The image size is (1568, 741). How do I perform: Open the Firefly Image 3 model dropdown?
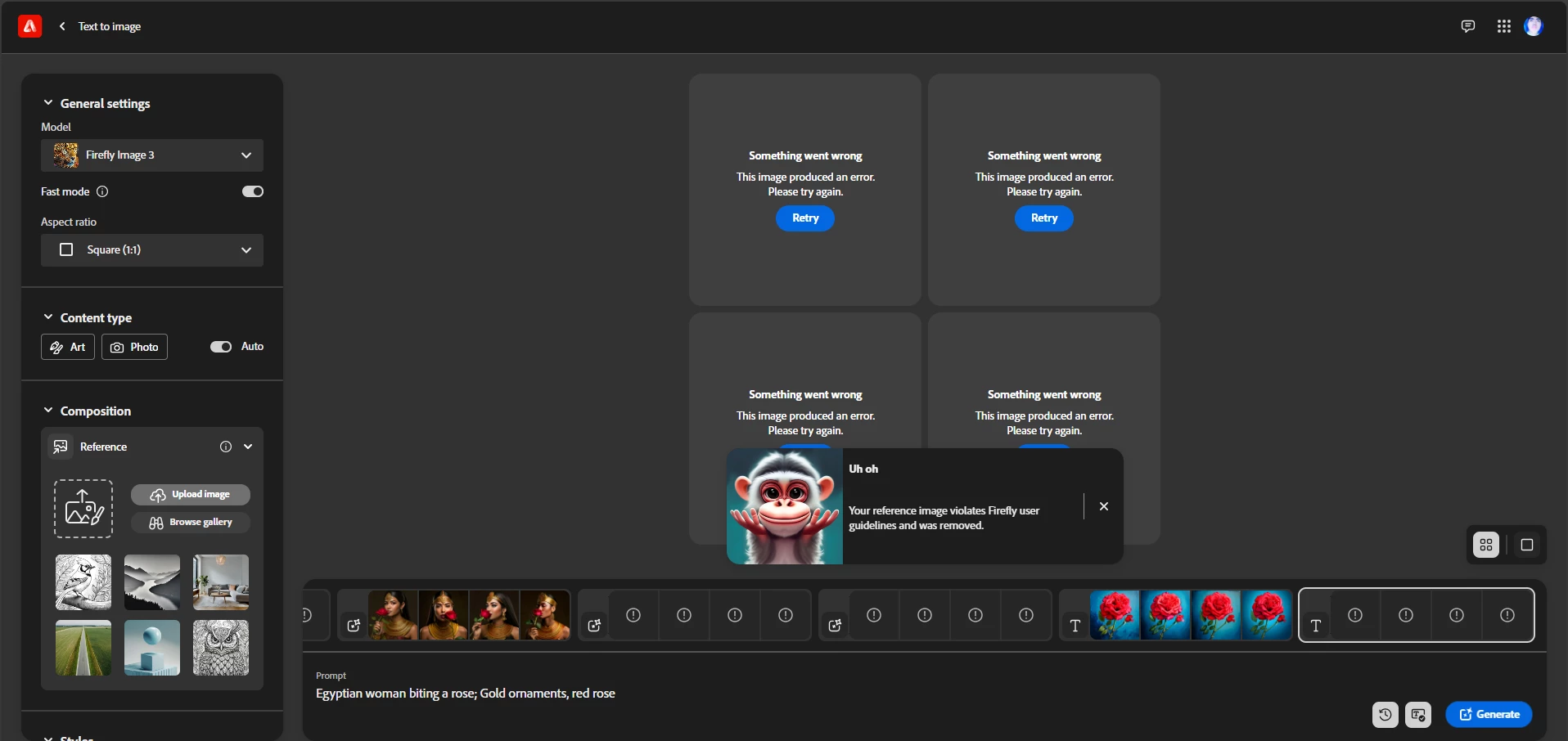tap(152, 155)
